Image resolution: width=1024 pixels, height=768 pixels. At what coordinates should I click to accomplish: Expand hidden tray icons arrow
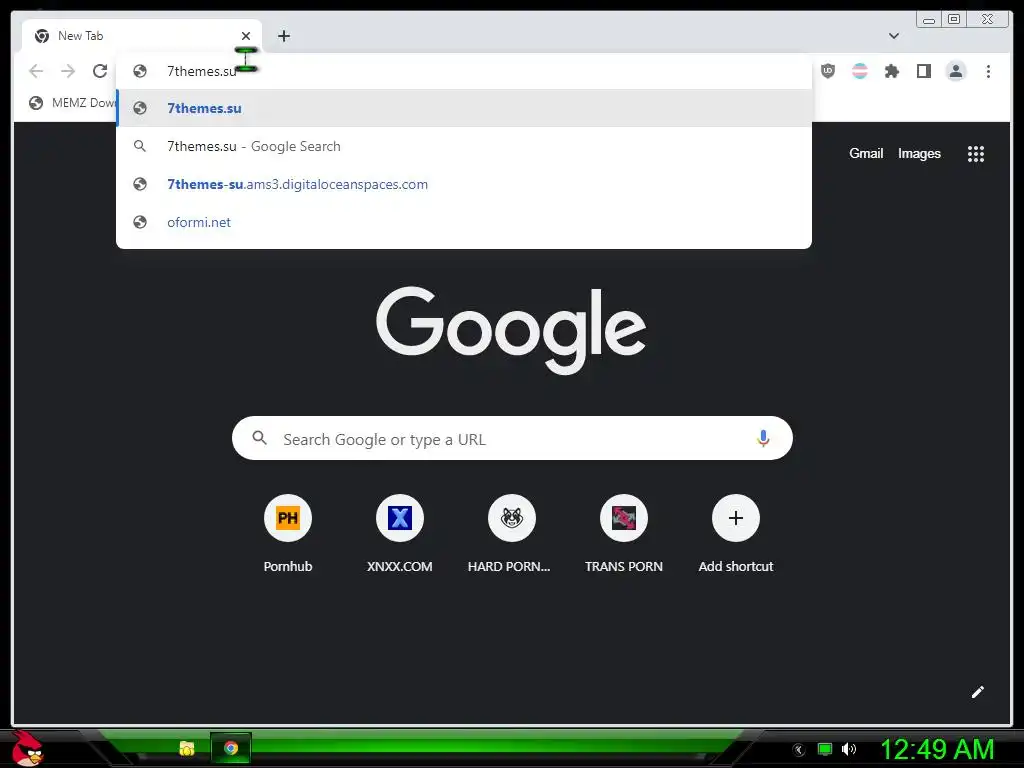coord(799,750)
